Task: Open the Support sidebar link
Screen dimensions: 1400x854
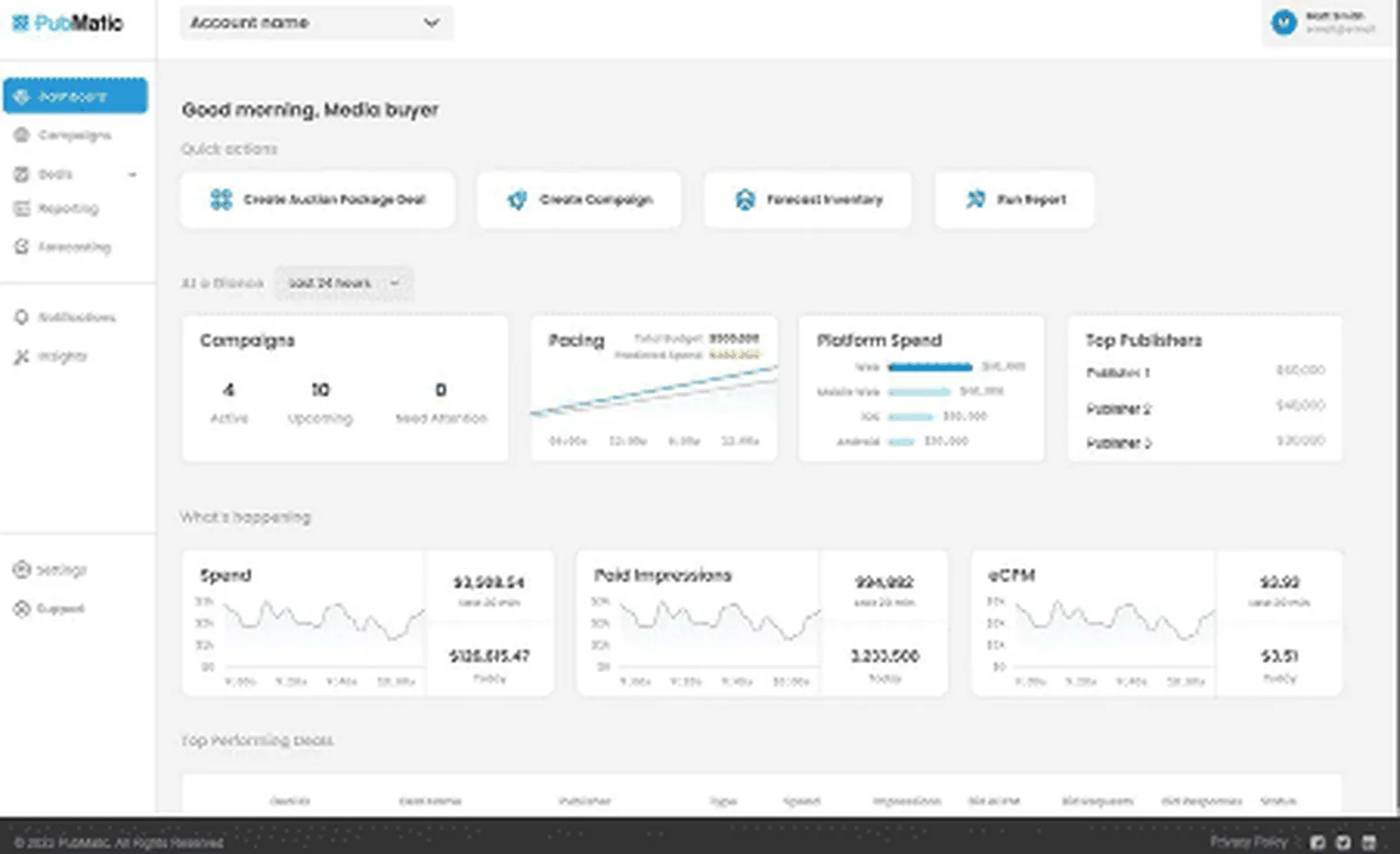Action: pyautogui.click(x=59, y=608)
